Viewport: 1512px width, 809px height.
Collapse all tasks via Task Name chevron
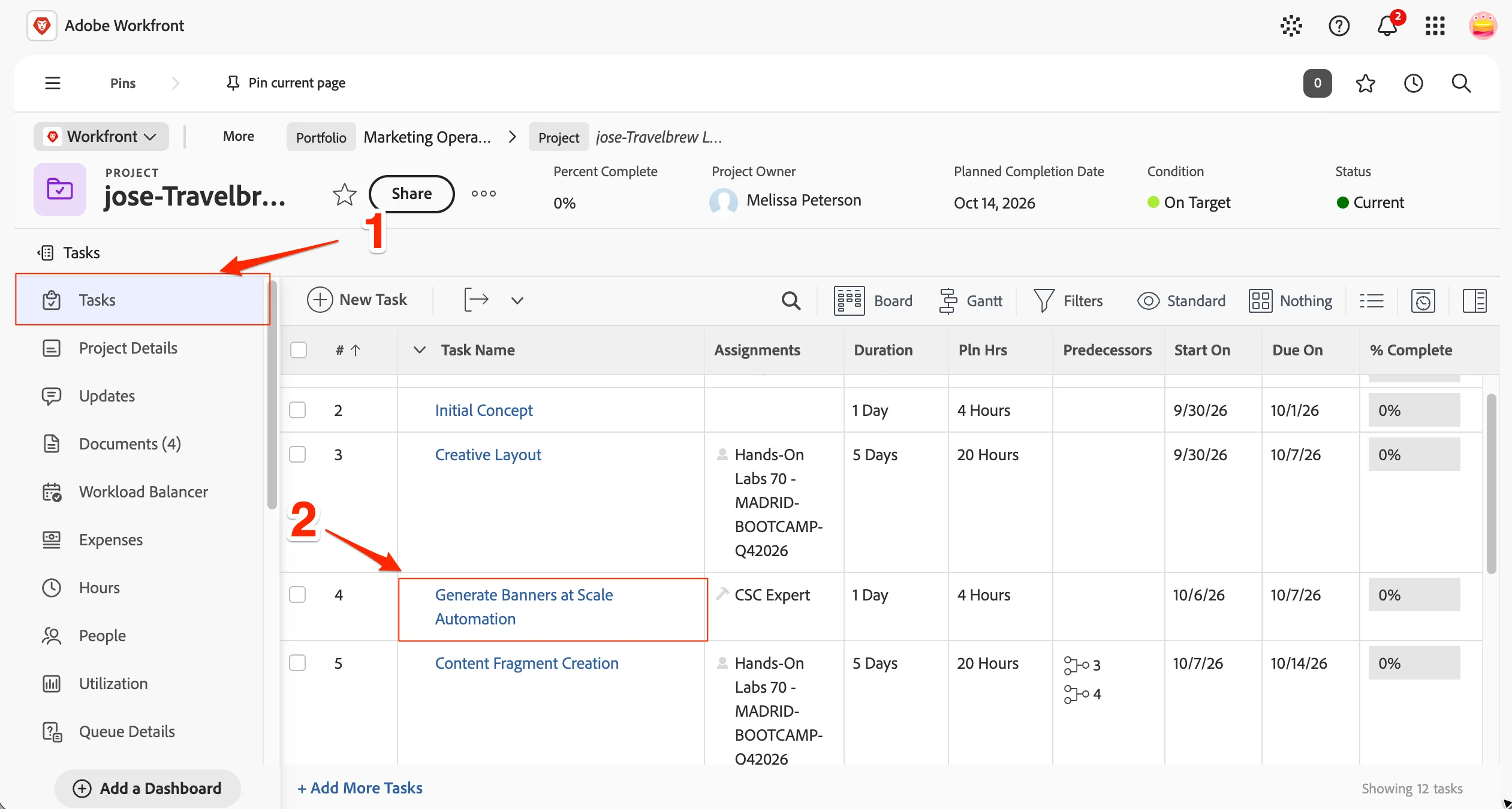pyautogui.click(x=420, y=350)
